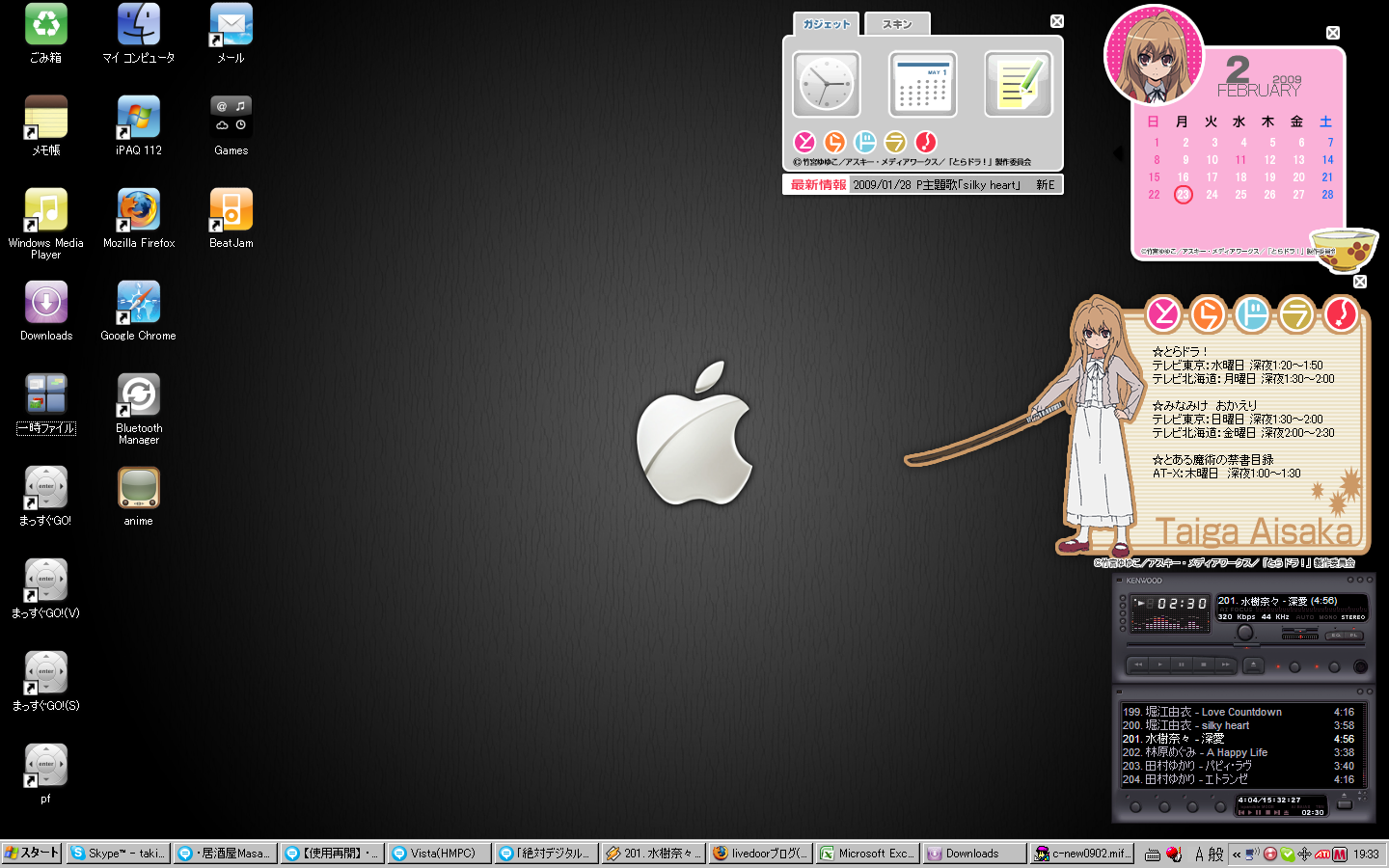The width and height of the screenshot is (1389, 868).
Task: Click the memo gadget icon with the pencil
Action: tap(1019, 85)
